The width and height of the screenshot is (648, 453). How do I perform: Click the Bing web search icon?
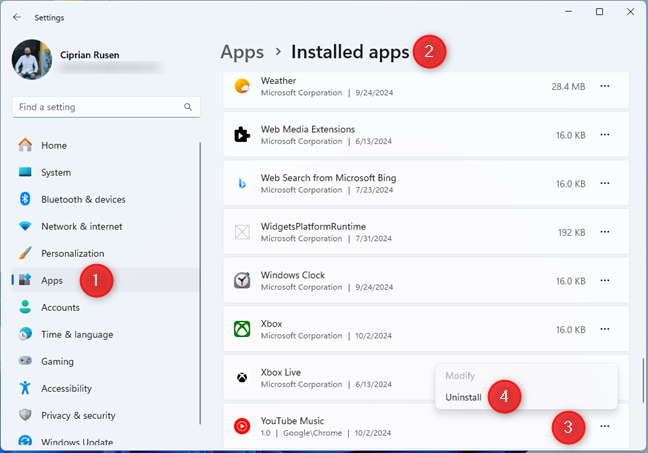pos(242,183)
